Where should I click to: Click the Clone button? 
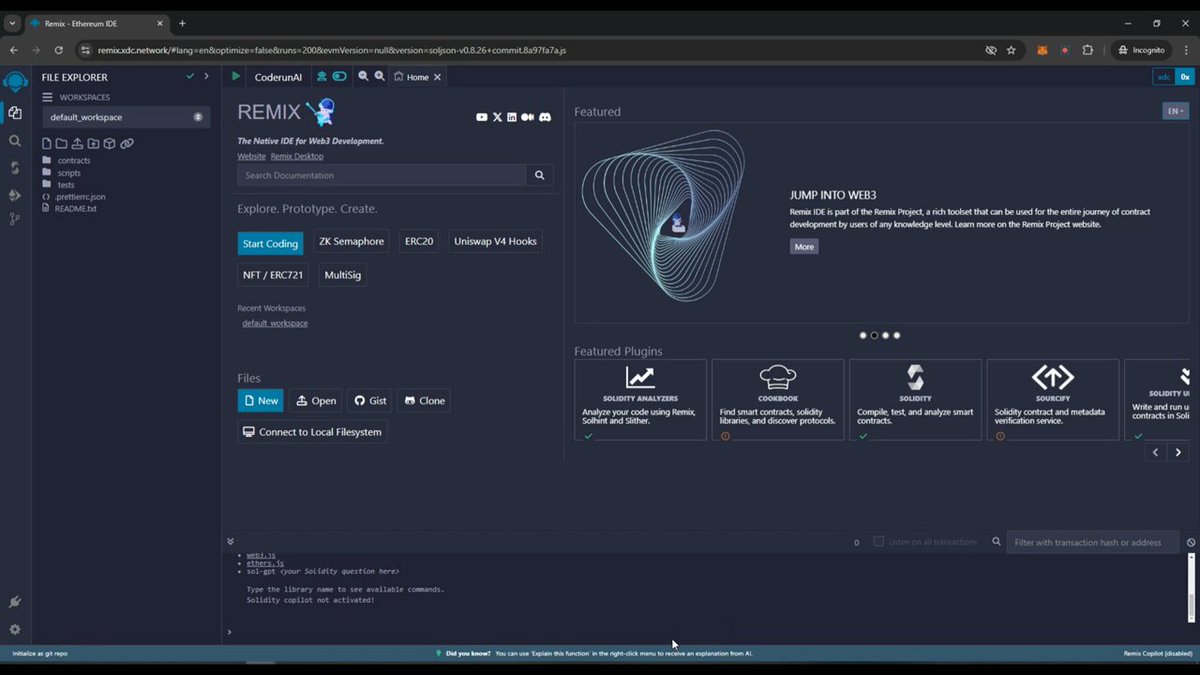pyautogui.click(x=424, y=400)
